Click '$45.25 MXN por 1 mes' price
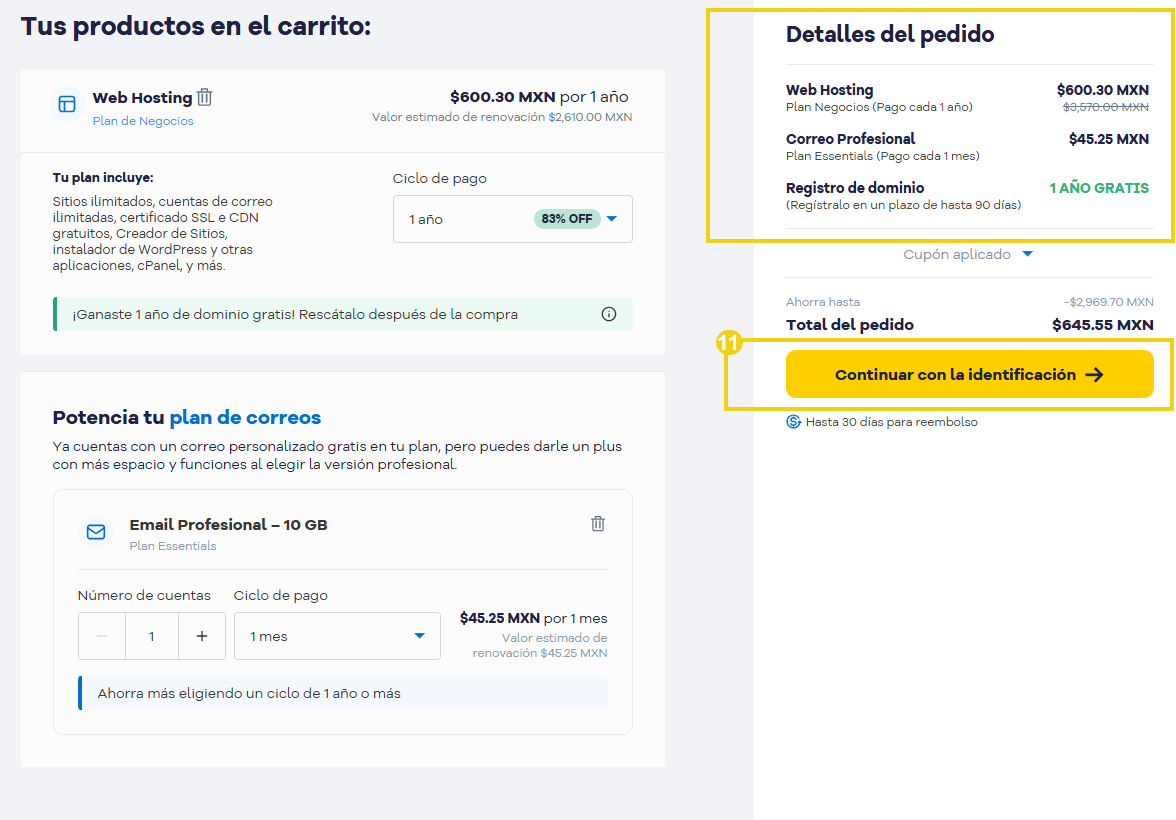Image resolution: width=1176 pixels, height=820 pixels. click(533, 618)
